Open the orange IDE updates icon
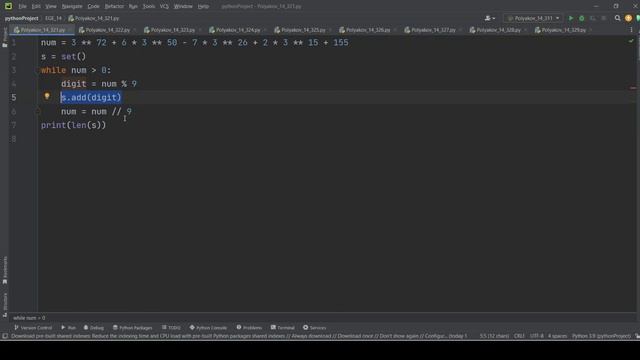The height and width of the screenshot is (360, 640). point(628,18)
